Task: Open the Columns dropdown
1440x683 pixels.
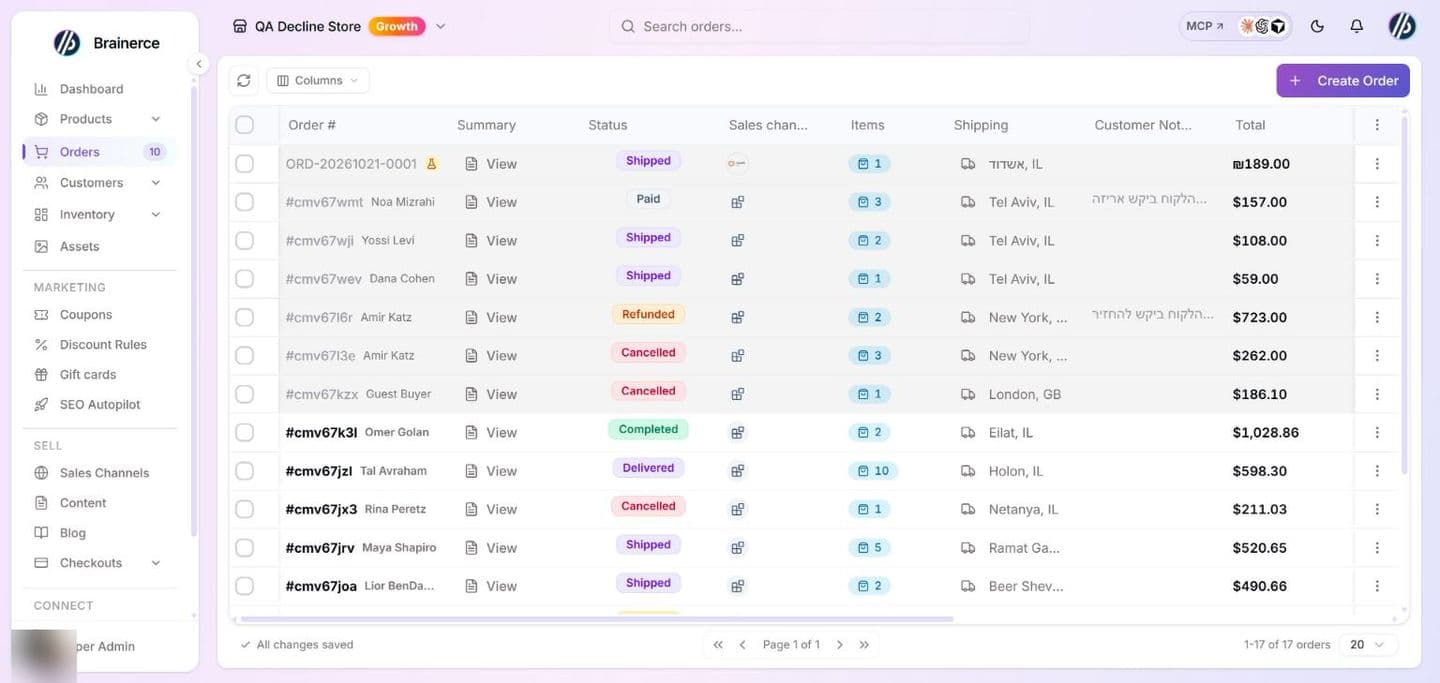Action: pyautogui.click(x=318, y=80)
